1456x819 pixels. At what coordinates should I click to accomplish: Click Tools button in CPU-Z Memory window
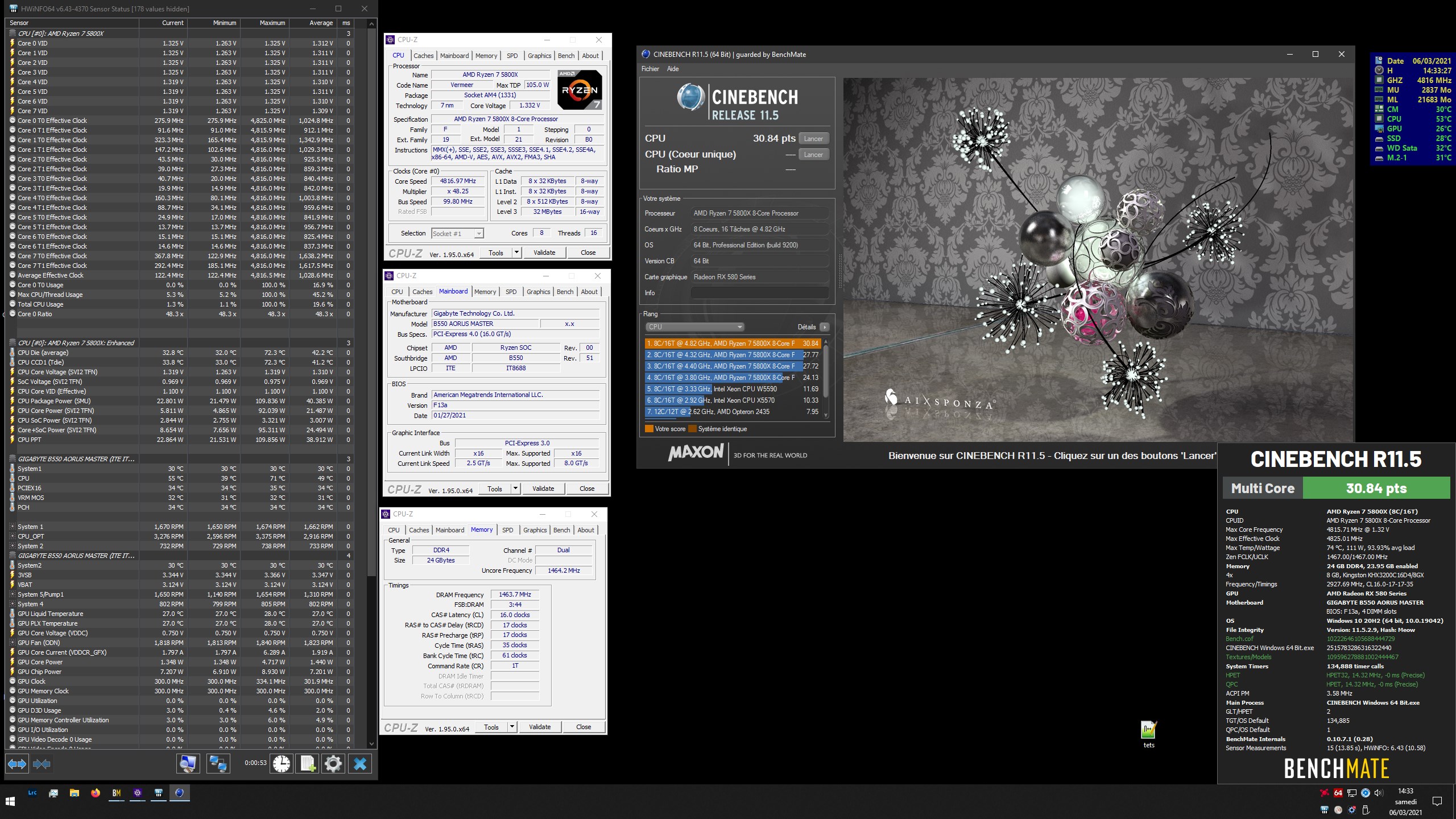click(491, 727)
